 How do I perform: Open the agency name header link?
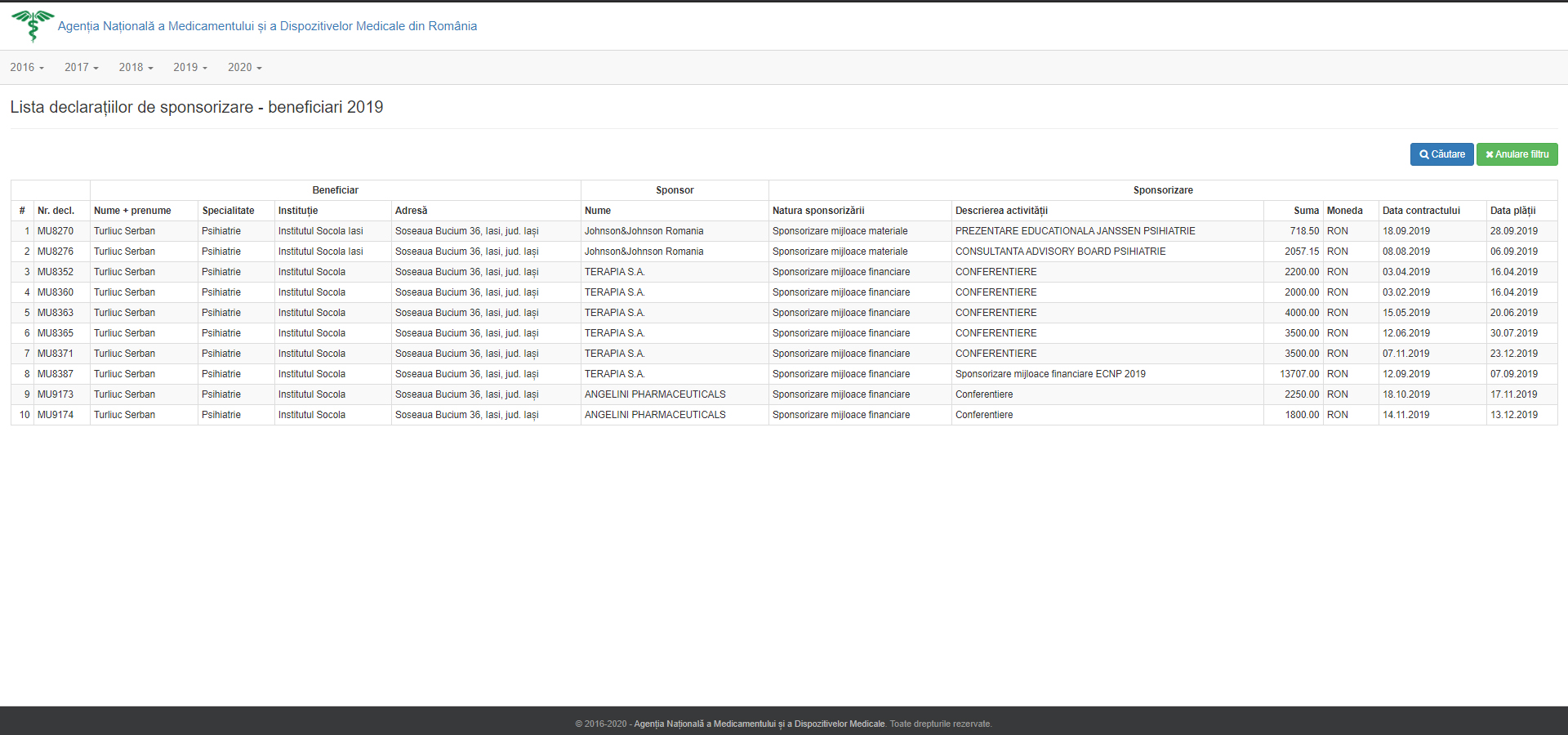point(267,26)
